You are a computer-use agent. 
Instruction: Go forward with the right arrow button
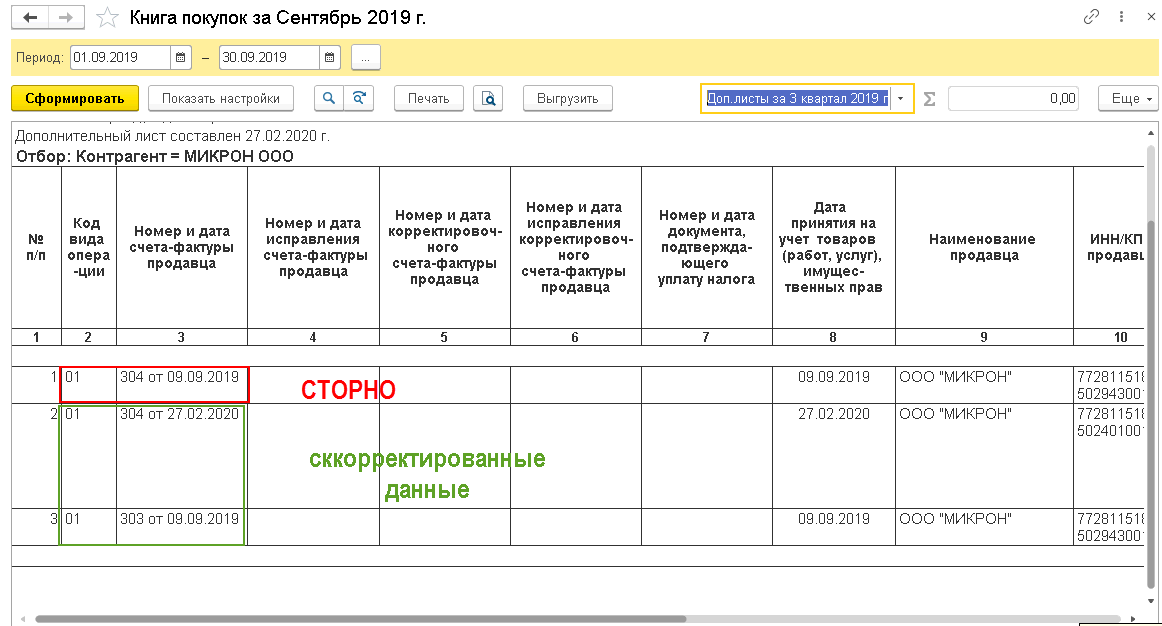[x=66, y=17]
